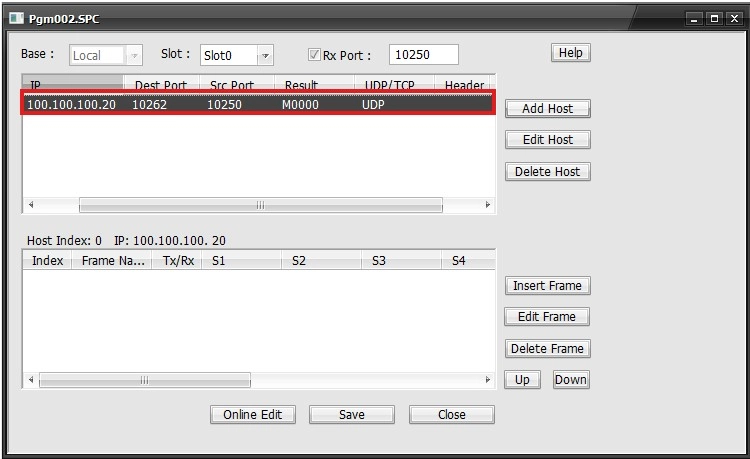Screen dimensions: 750x459
Task: Click Dest Port value 10262
Action: coord(149,105)
